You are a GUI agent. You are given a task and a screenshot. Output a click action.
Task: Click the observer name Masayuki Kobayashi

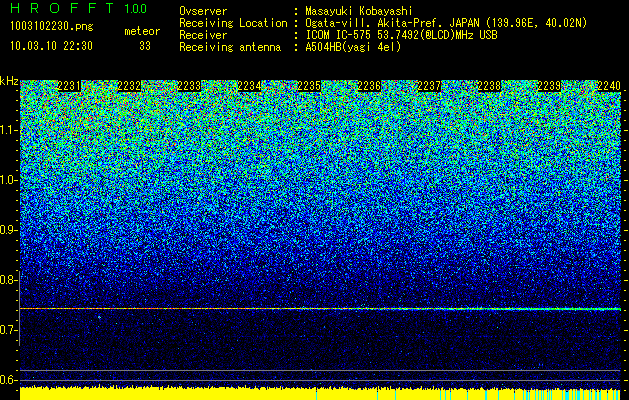pos(359,11)
